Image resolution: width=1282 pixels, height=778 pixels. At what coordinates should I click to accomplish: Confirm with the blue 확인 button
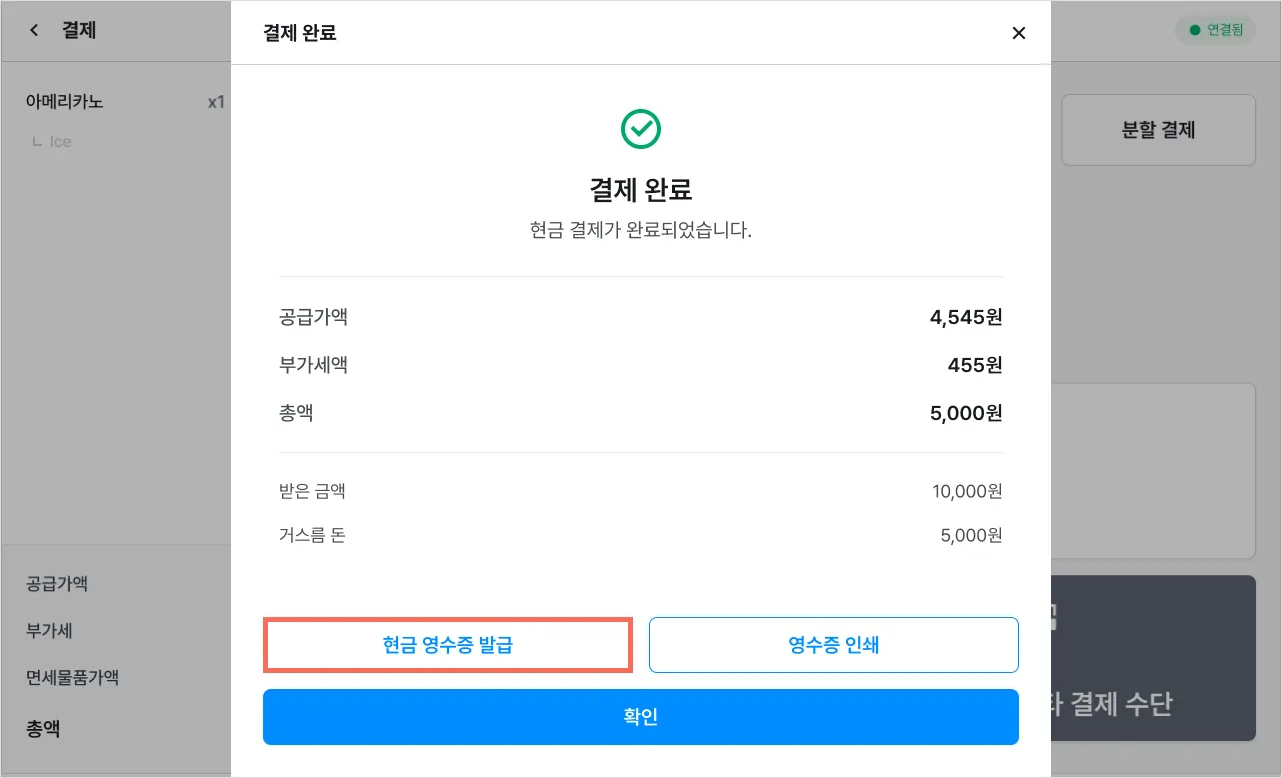pos(640,717)
